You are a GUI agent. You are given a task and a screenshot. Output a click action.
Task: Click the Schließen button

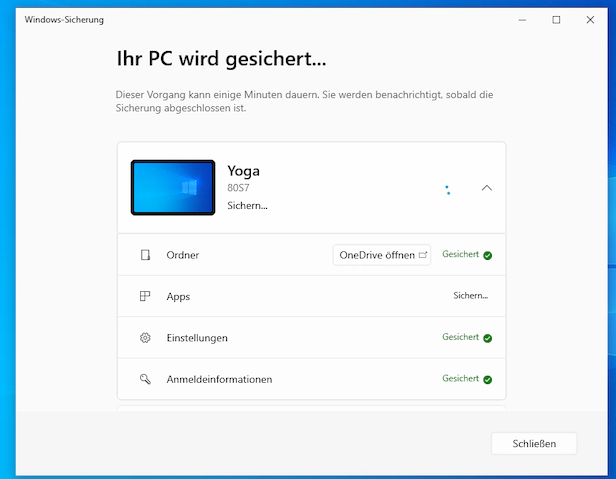(534, 444)
